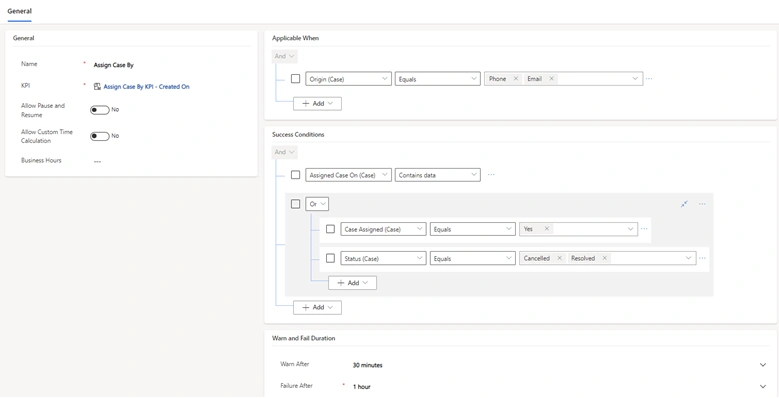
Task: Check the Or group checkbox
Action: point(296,204)
